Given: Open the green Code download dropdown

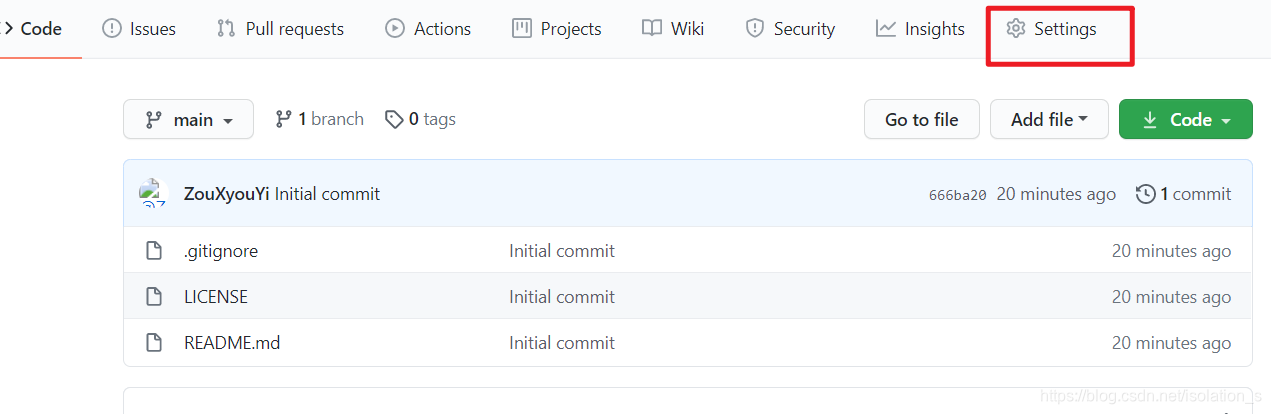Looking at the screenshot, I should pyautogui.click(x=1186, y=119).
